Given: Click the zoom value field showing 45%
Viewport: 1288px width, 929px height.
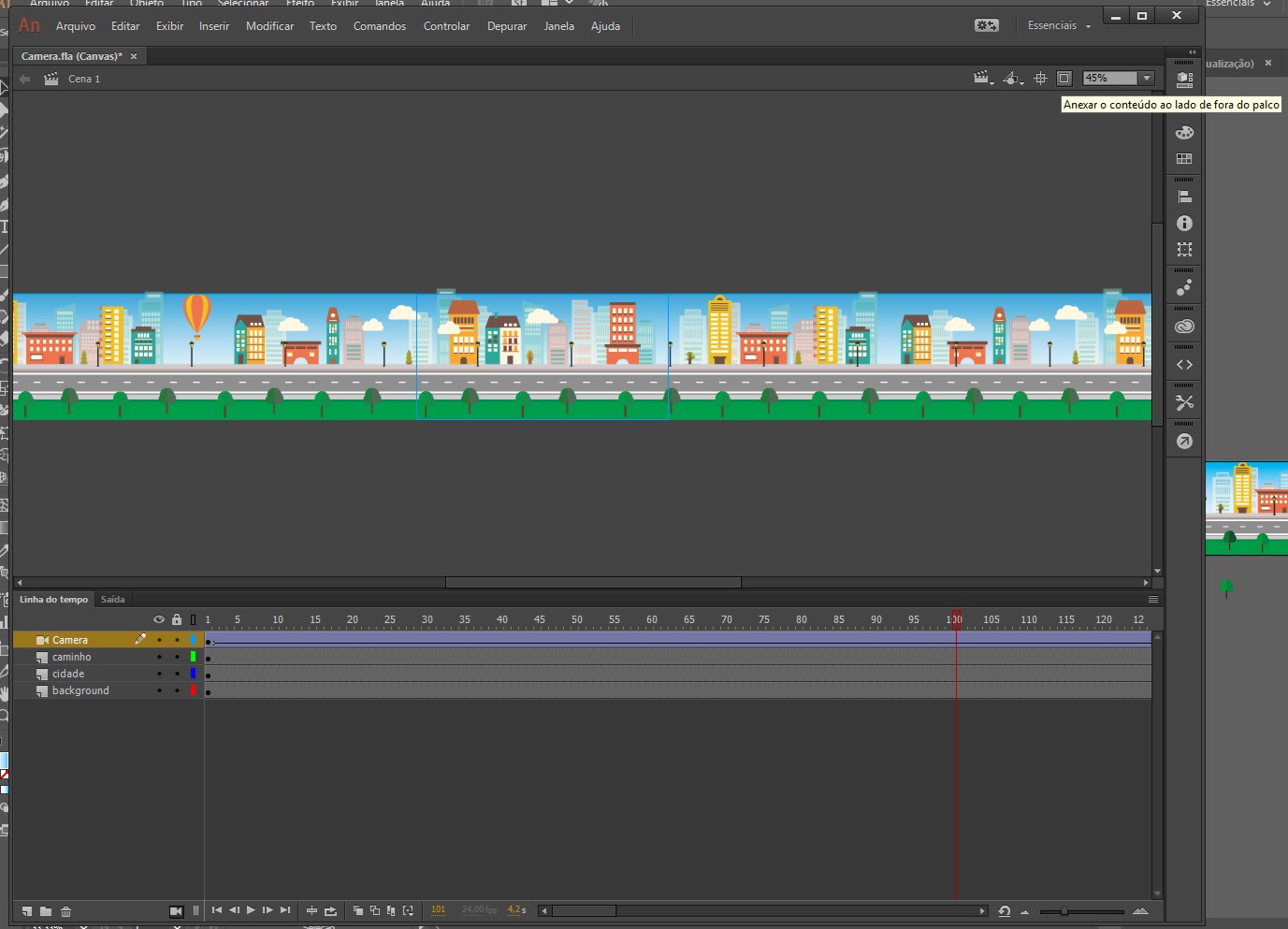Looking at the screenshot, I should tap(1110, 79).
